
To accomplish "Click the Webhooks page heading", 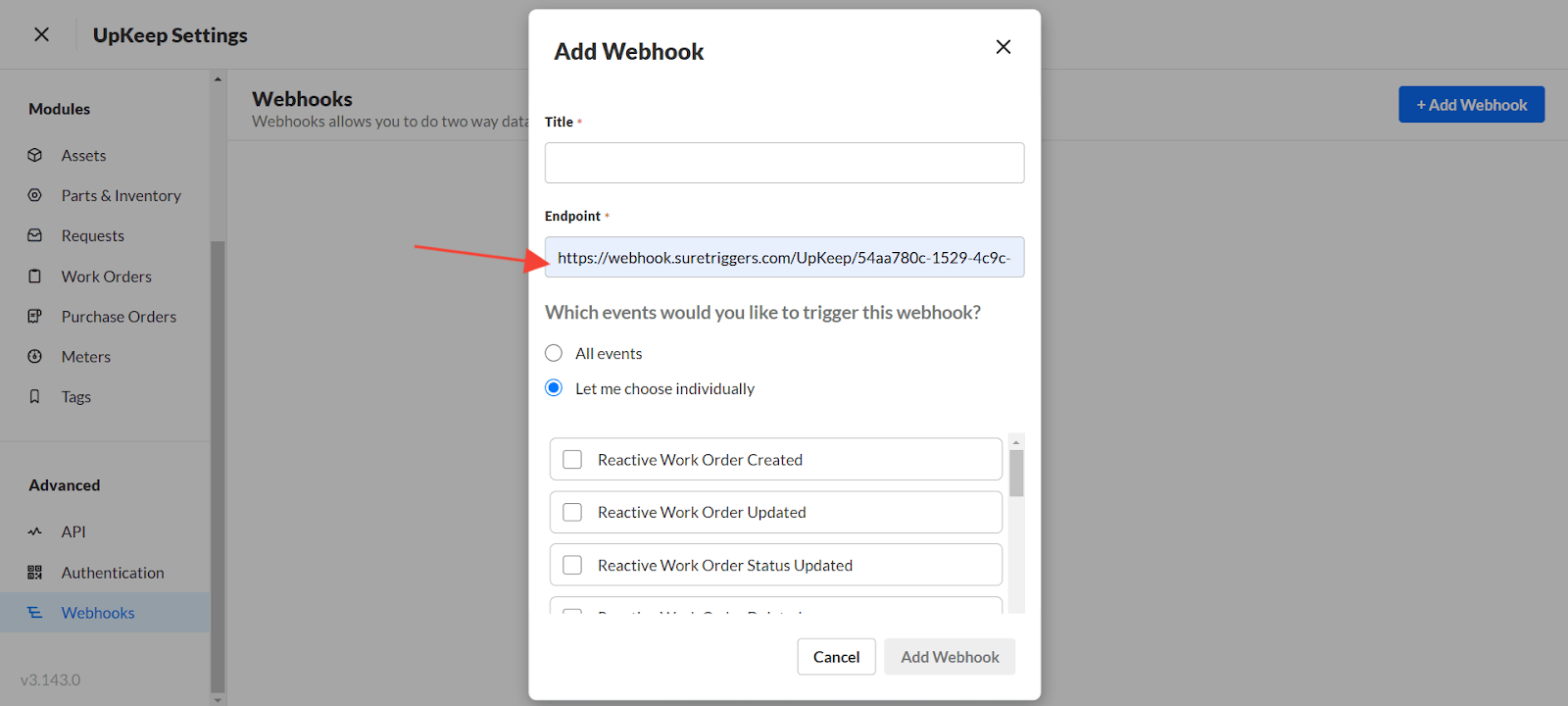I will pos(302,99).
